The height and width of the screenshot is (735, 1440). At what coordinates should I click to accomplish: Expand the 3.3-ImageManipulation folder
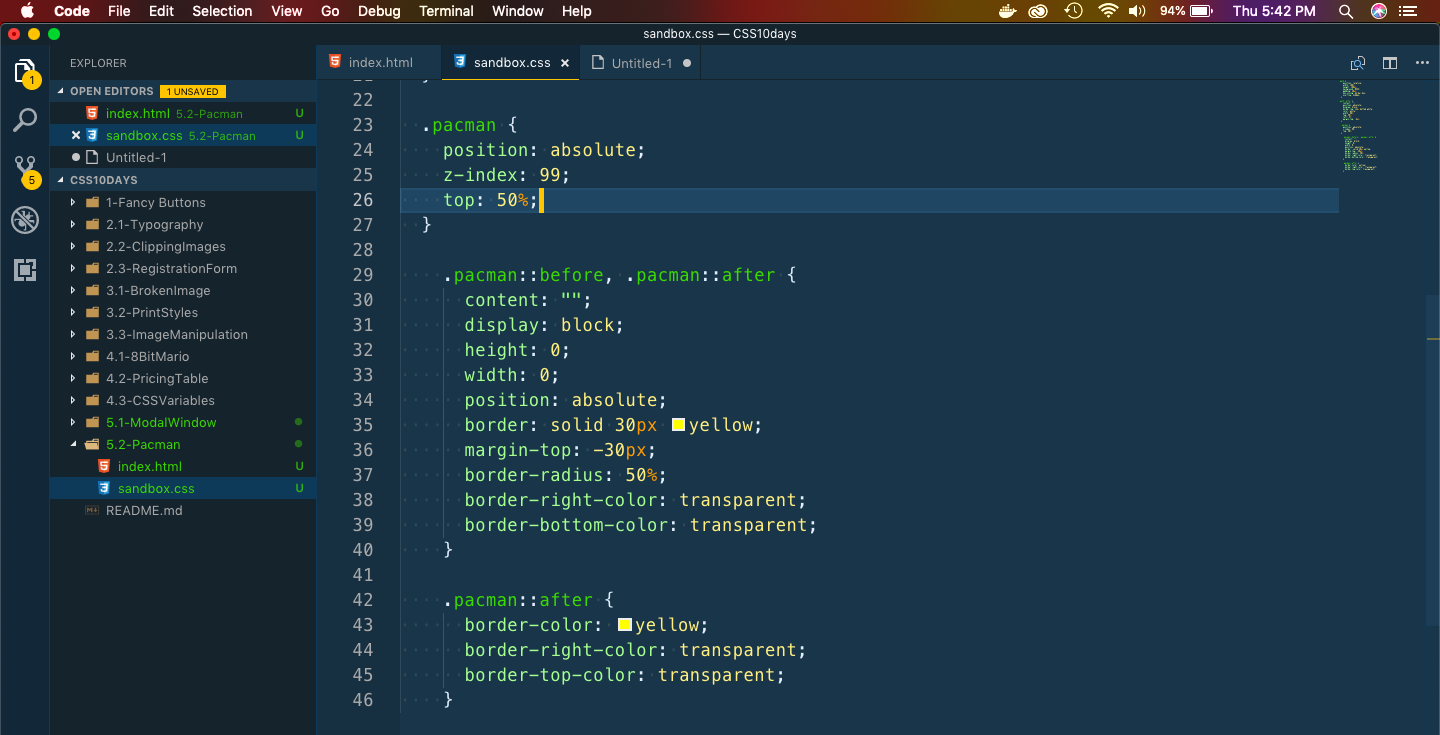[72, 334]
